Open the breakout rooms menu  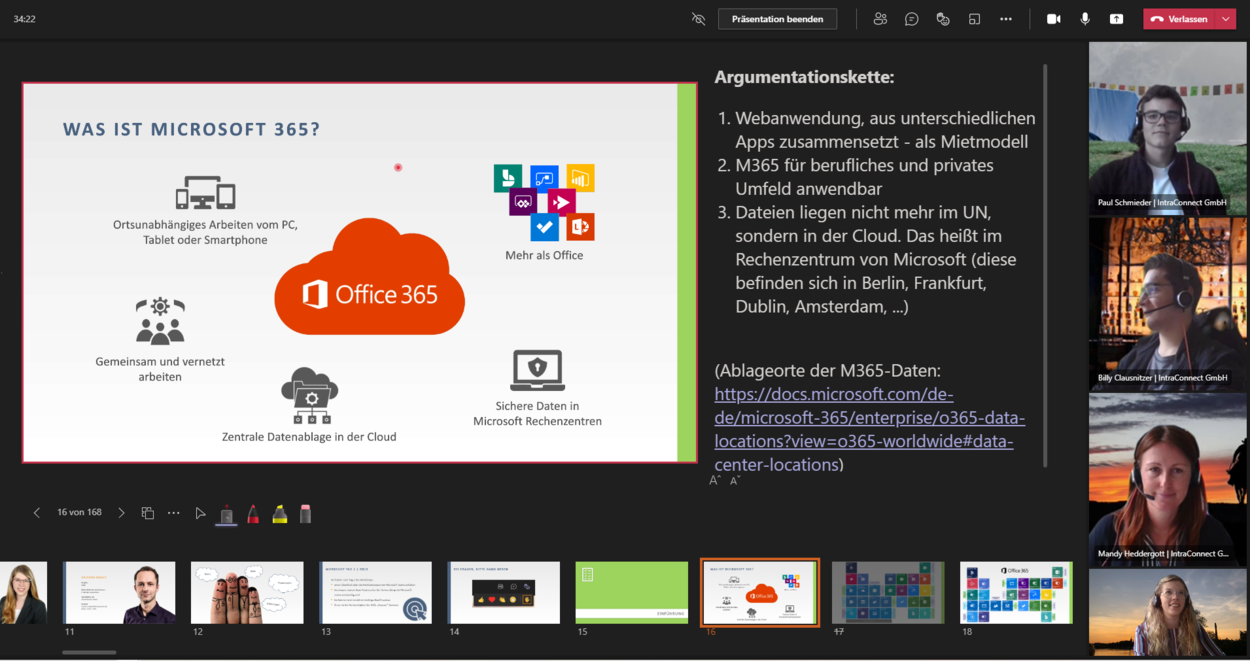[x=974, y=18]
